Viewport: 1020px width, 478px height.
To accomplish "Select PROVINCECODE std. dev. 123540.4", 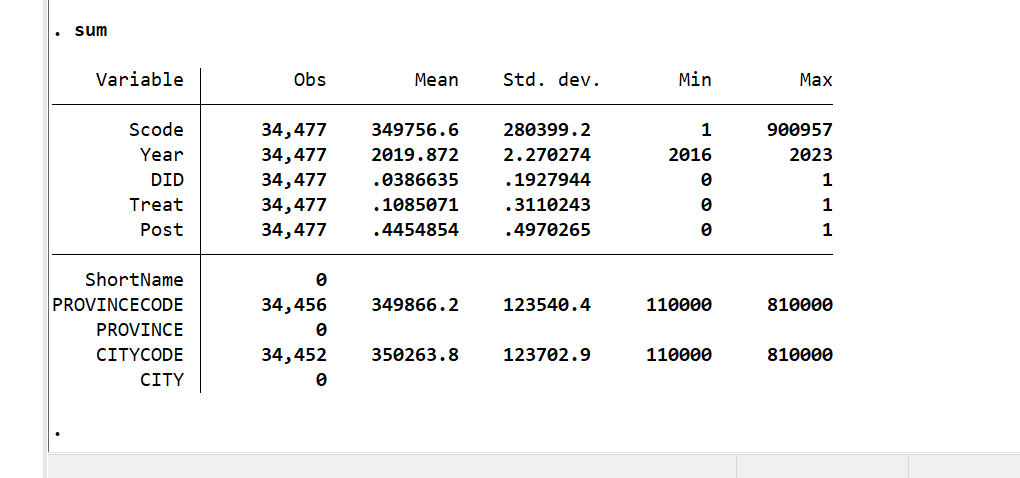I will coord(547,305).
